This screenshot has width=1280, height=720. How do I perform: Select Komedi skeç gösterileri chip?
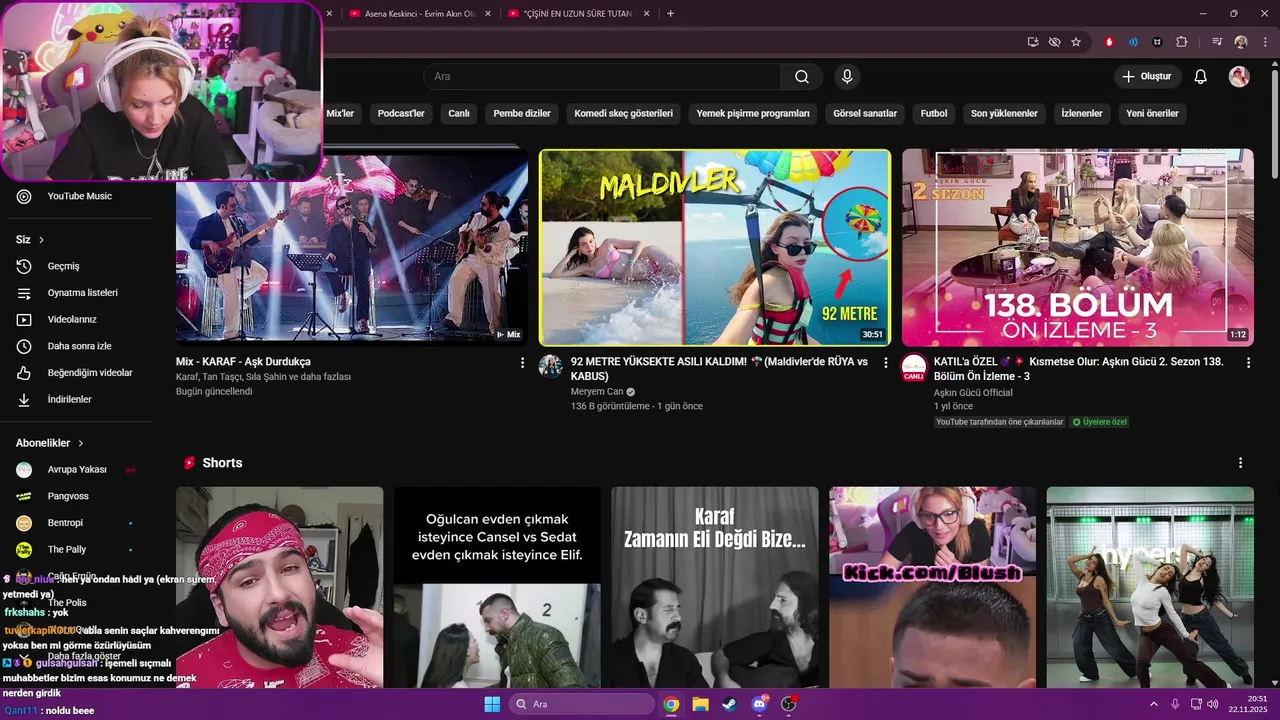[x=623, y=114]
